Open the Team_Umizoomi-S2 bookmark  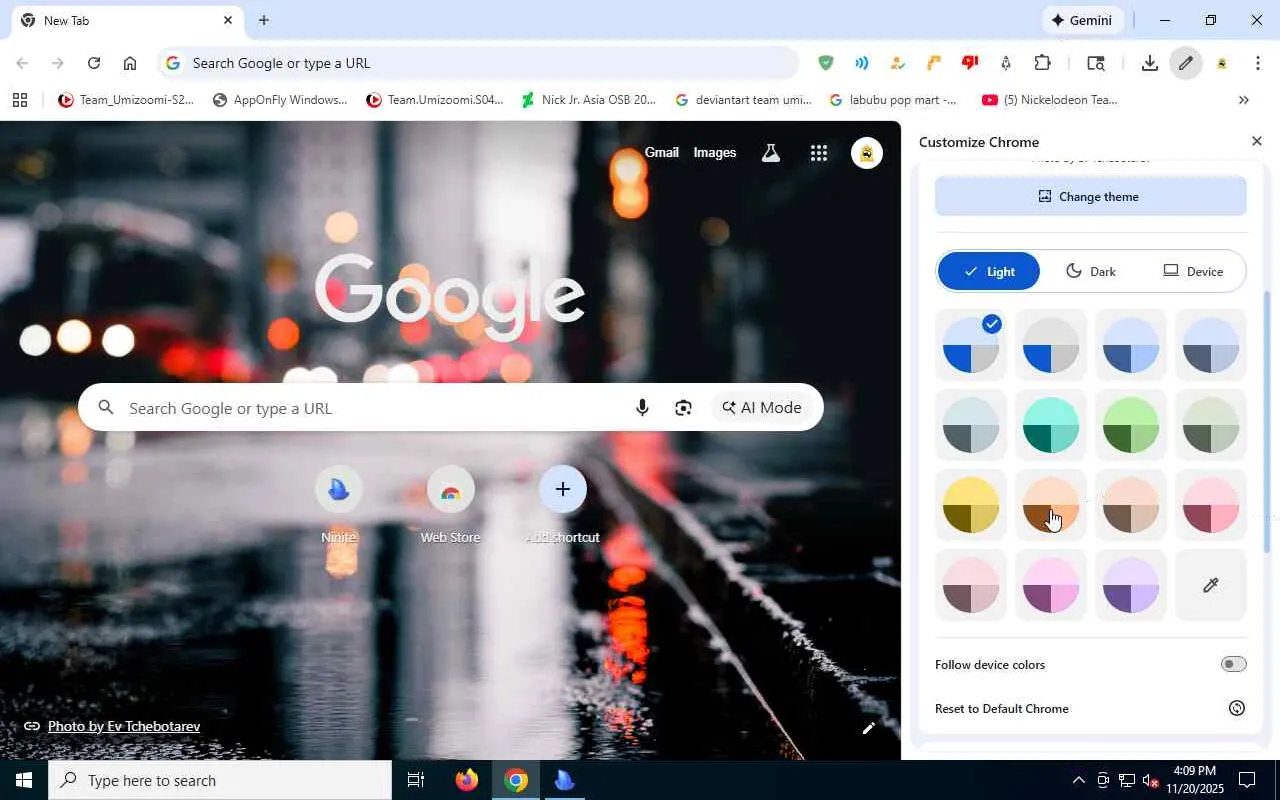126,100
